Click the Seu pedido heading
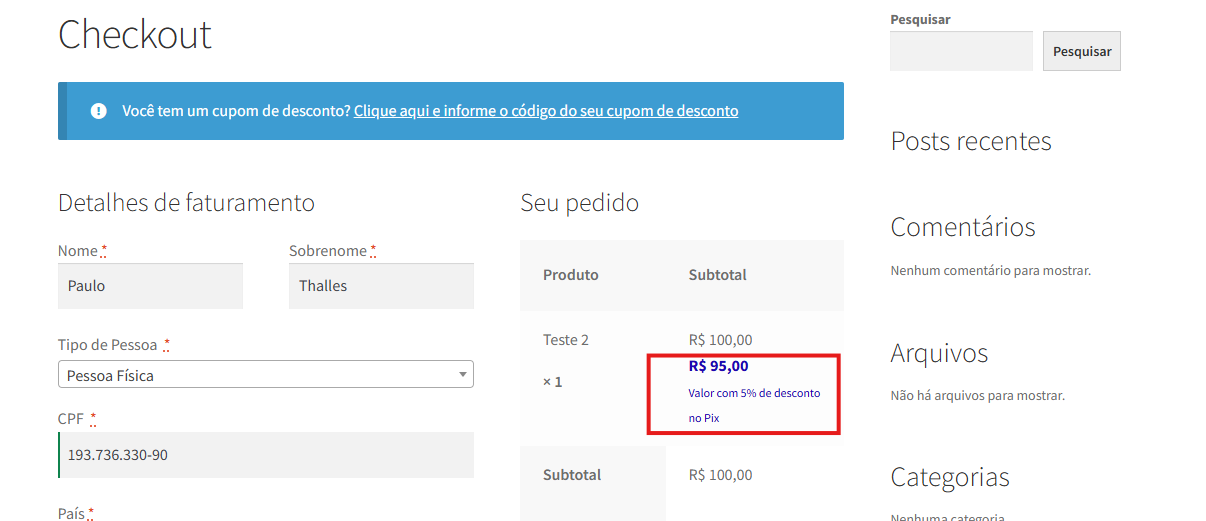Screen dimensions: 1206x521 579,203
